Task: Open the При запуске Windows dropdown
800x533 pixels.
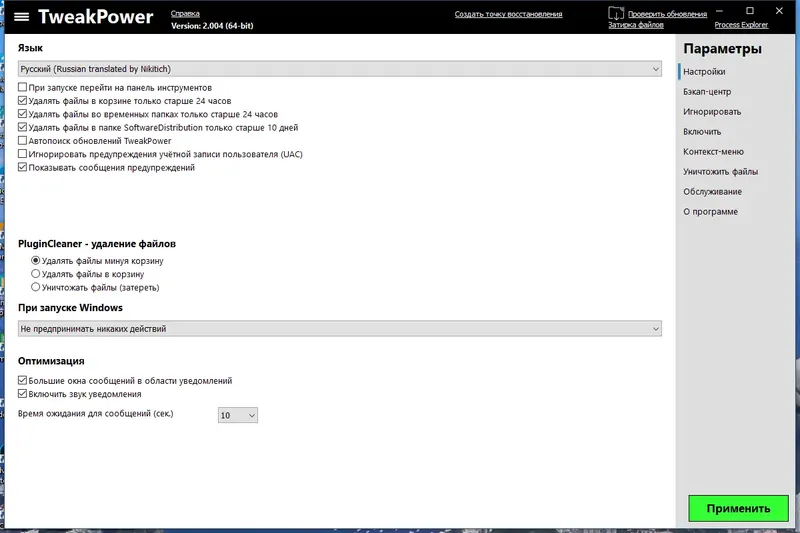Action: 340,328
